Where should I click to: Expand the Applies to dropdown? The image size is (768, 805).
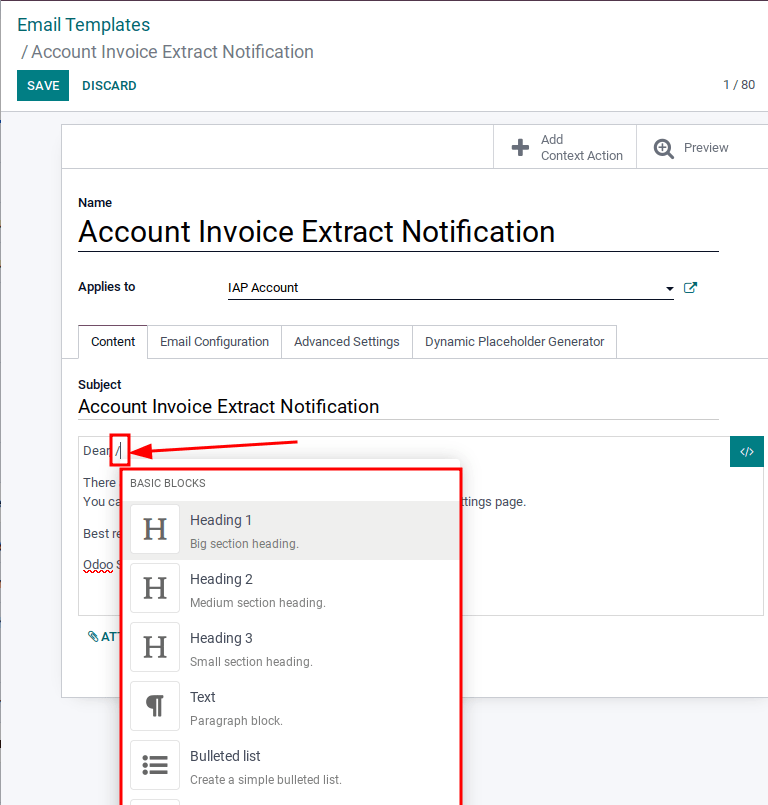pyautogui.click(x=670, y=288)
